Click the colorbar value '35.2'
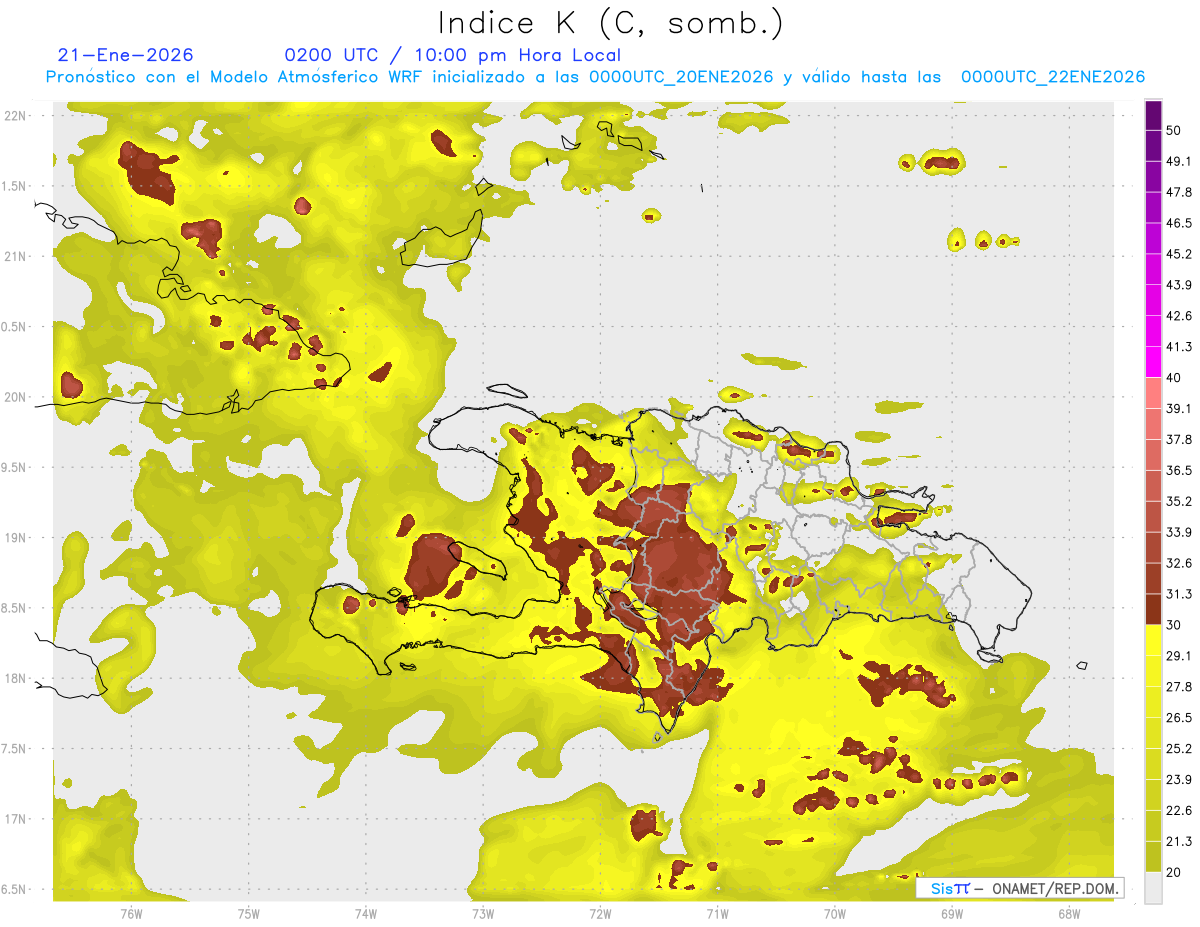The height and width of the screenshot is (927, 1200). 1179,501
